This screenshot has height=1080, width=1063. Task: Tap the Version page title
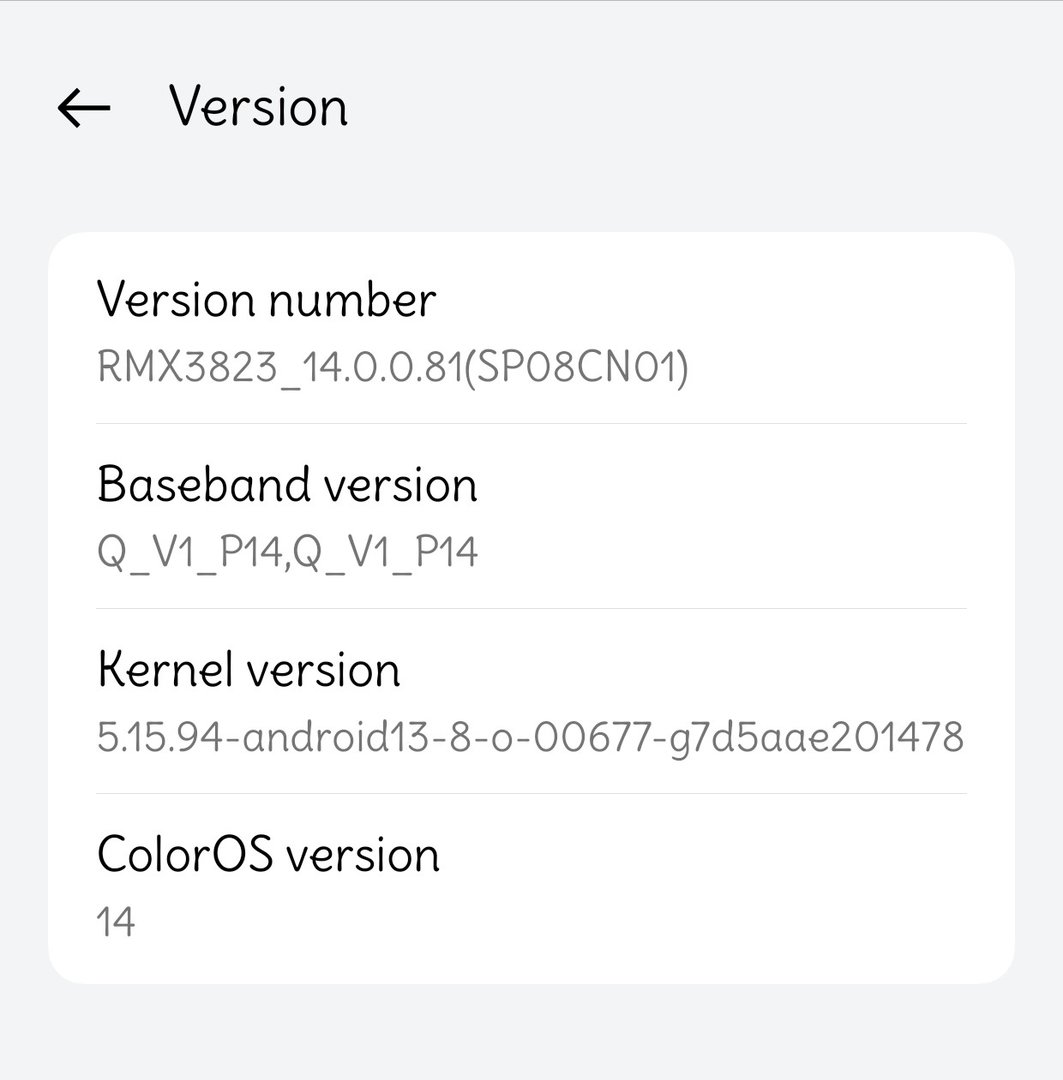tap(258, 107)
